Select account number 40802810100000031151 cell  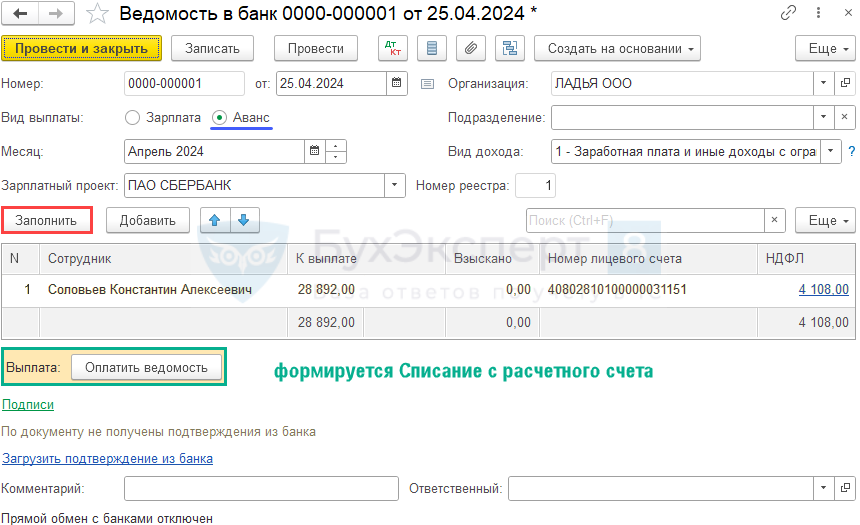pos(648,290)
